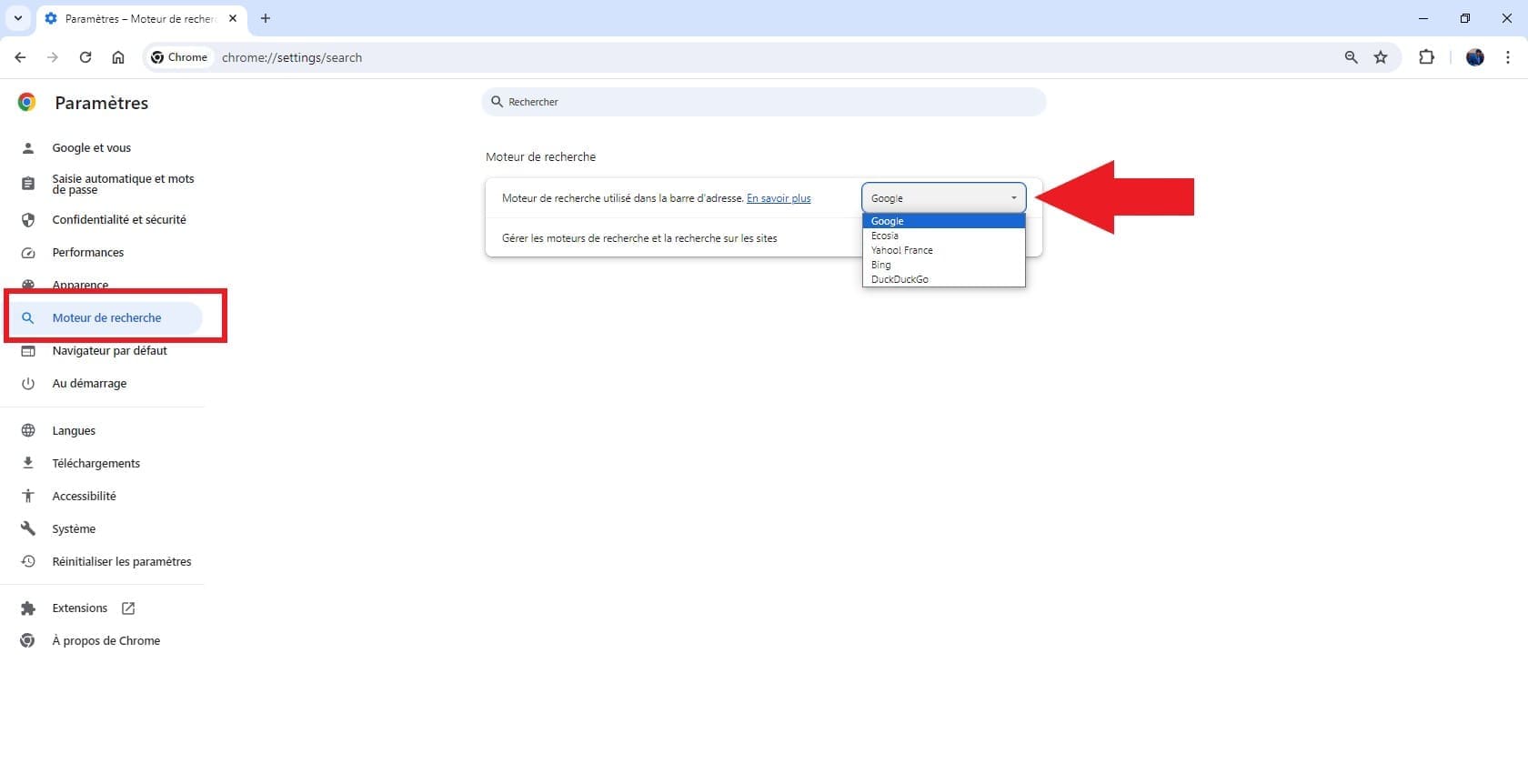
Task: Close the Paramètres tab
Action: pyautogui.click(x=233, y=18)
